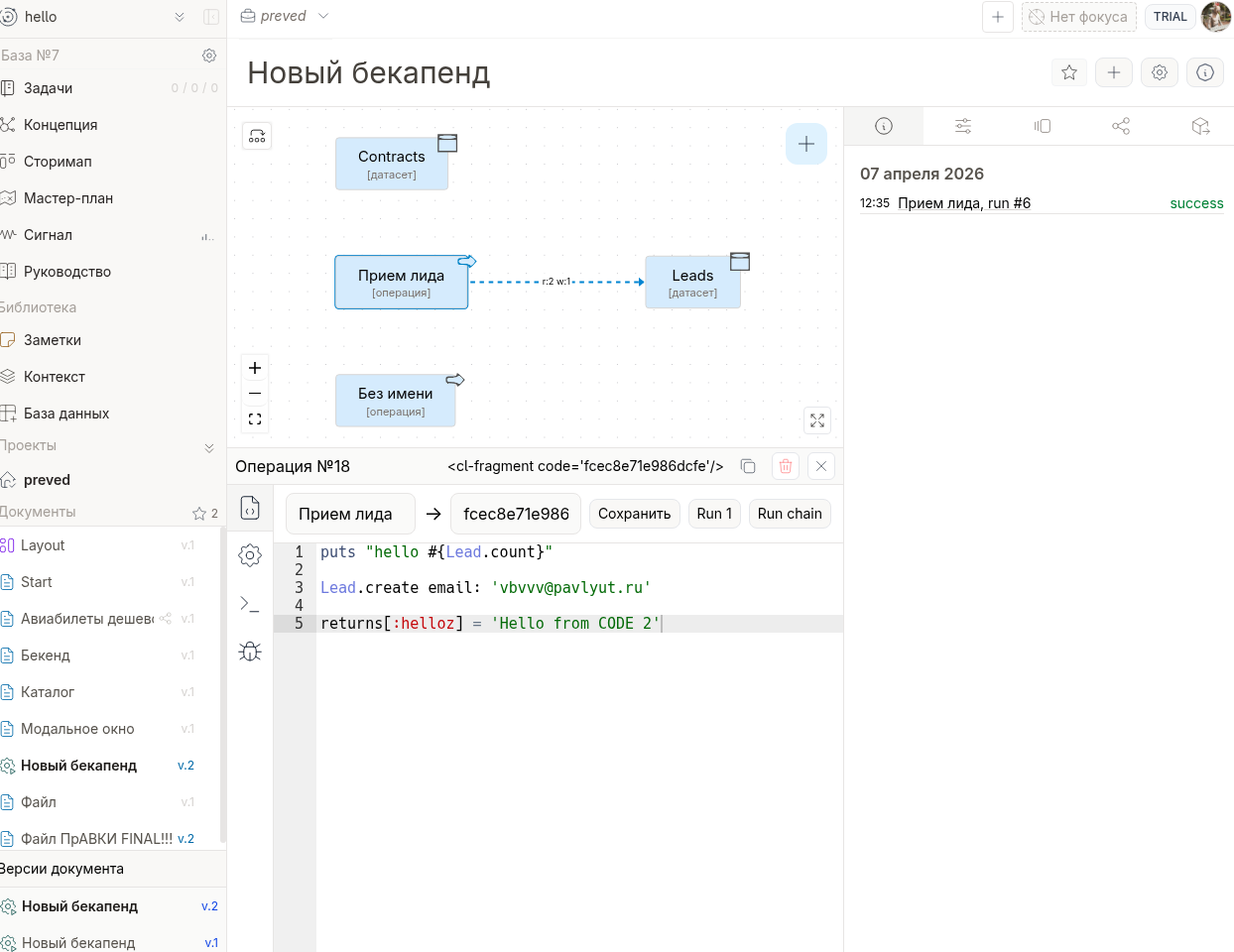
Task: Select the Leads dataset node
Action: click(x=692, y=282)
